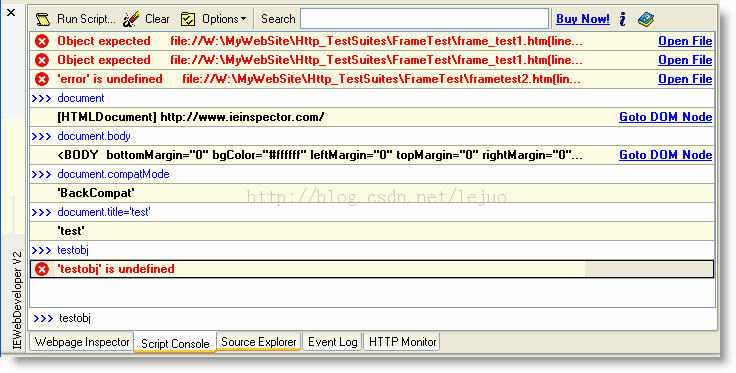Select the 'BackCompat' result row
Viewport: 736px width, 373px height.
point(373,193)
